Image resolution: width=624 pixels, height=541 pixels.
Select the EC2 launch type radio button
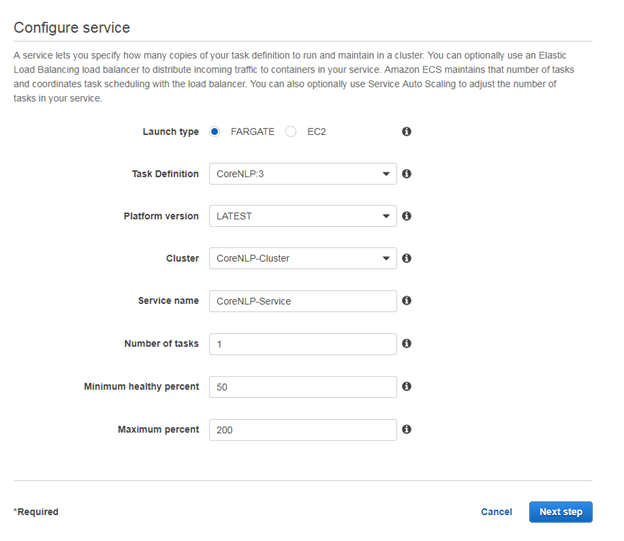[291, 131]
